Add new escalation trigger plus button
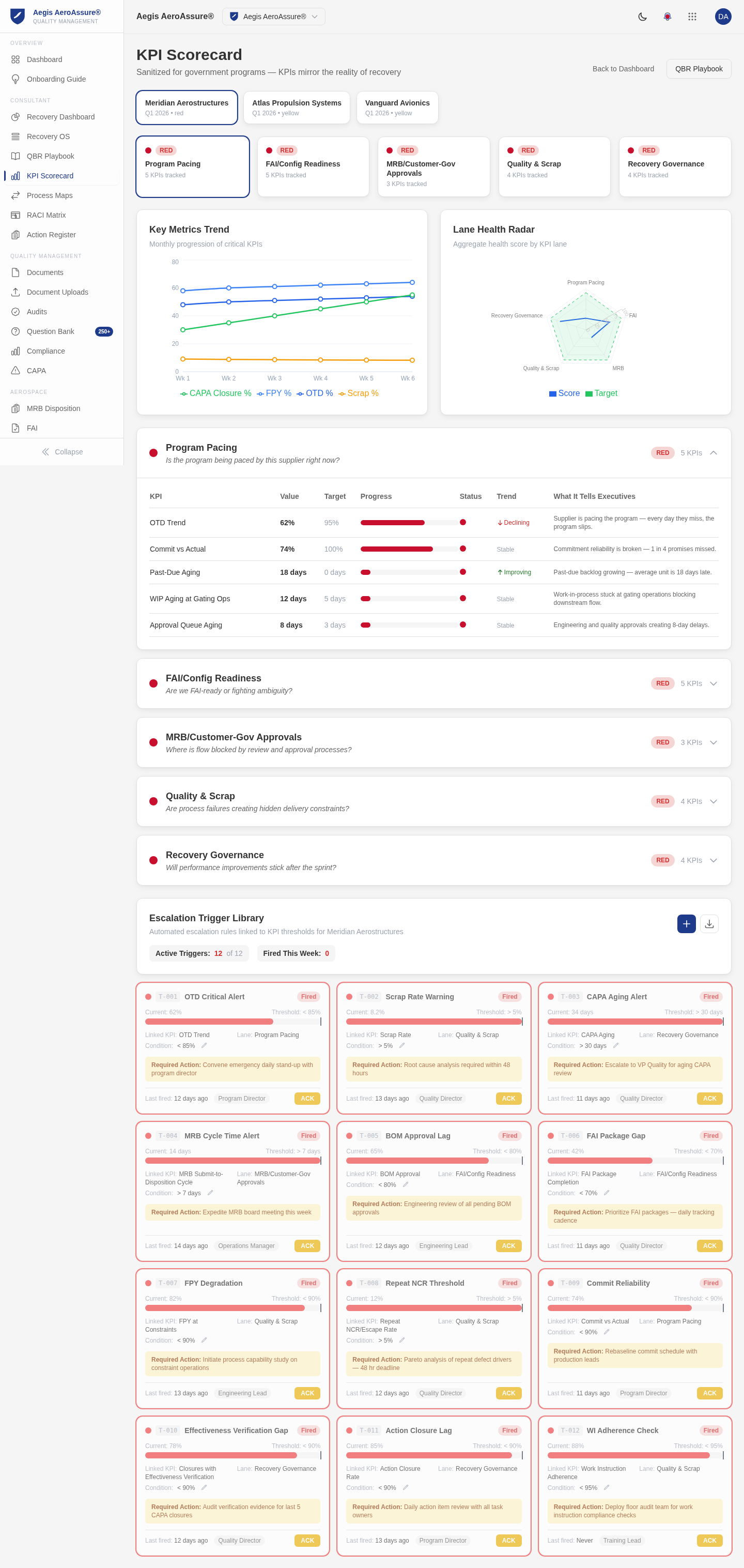Viewport: 744px width, 1568px height. [x=686, y=923]
